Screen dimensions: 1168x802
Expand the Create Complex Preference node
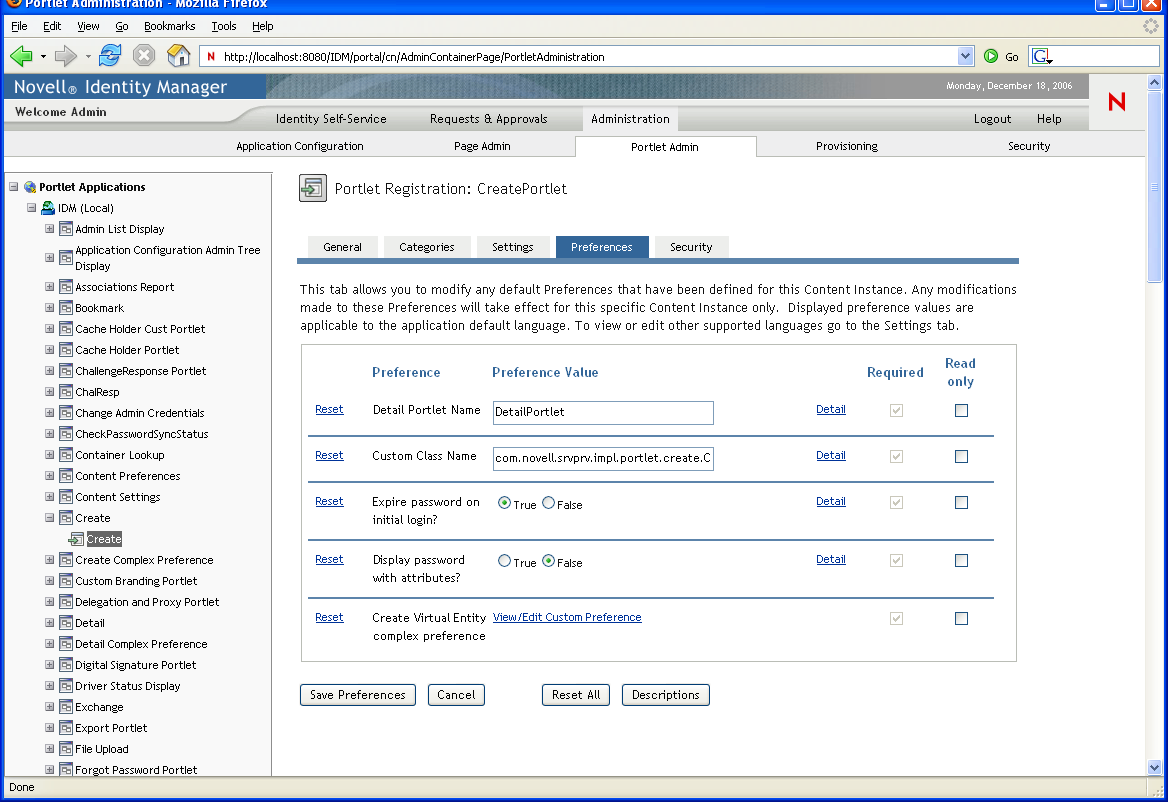pos(49,560)
